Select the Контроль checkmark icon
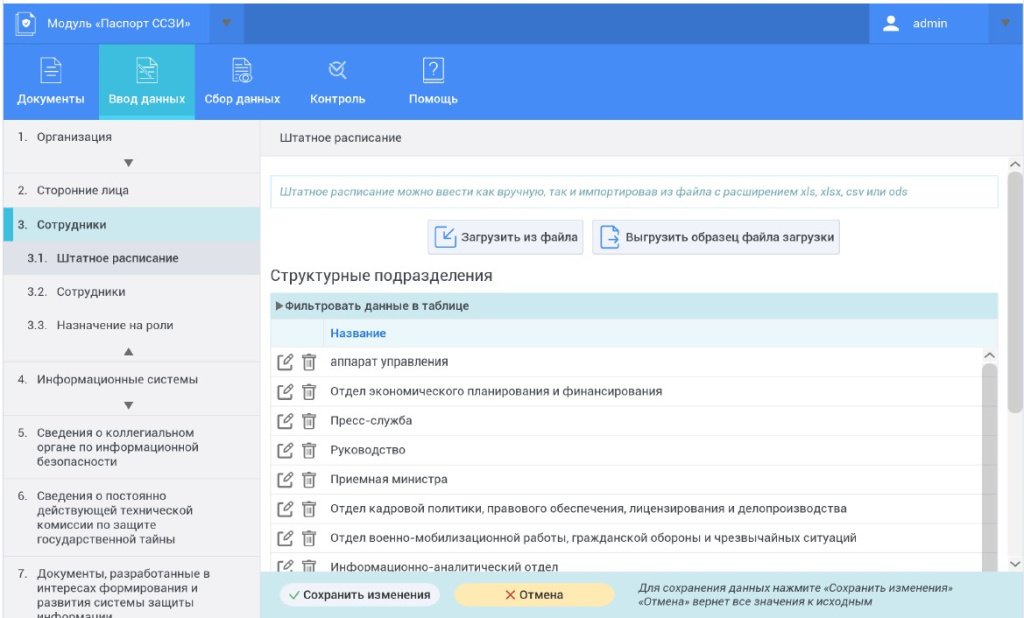 [337, 70]
